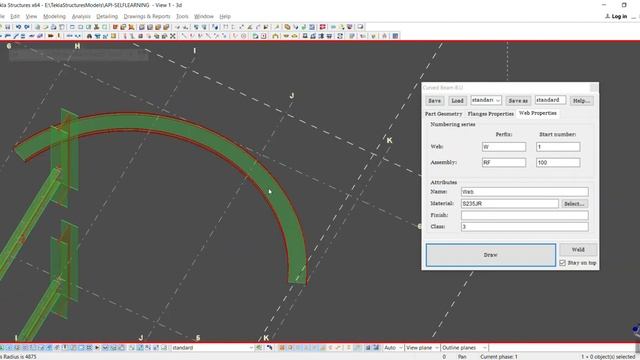Image resolution: width=640 pixels, height=360 pixels.
Task: Click the X-shaped icon in second toolbar row
Action: [173, 36]
